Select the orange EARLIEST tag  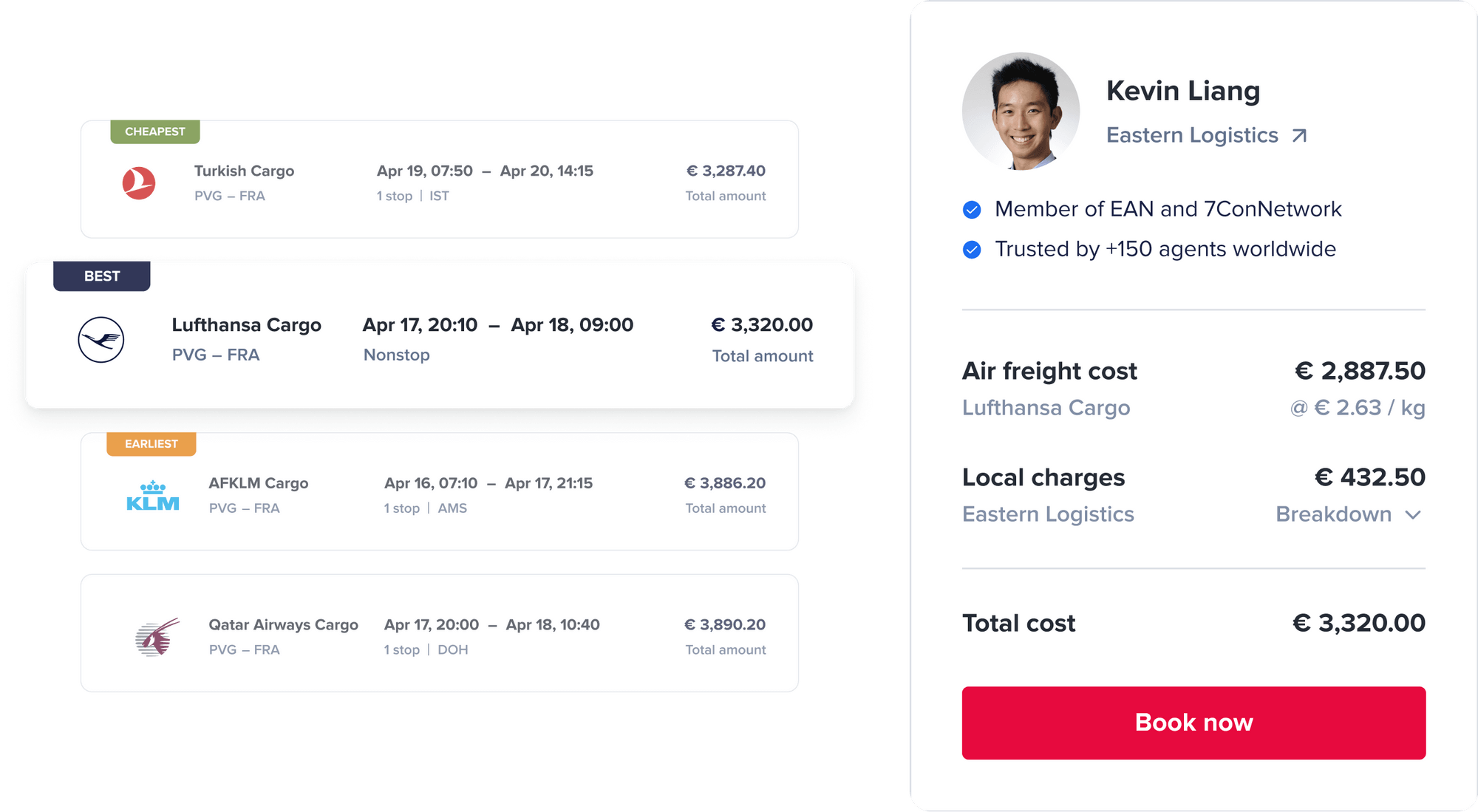tap(151, 444)
